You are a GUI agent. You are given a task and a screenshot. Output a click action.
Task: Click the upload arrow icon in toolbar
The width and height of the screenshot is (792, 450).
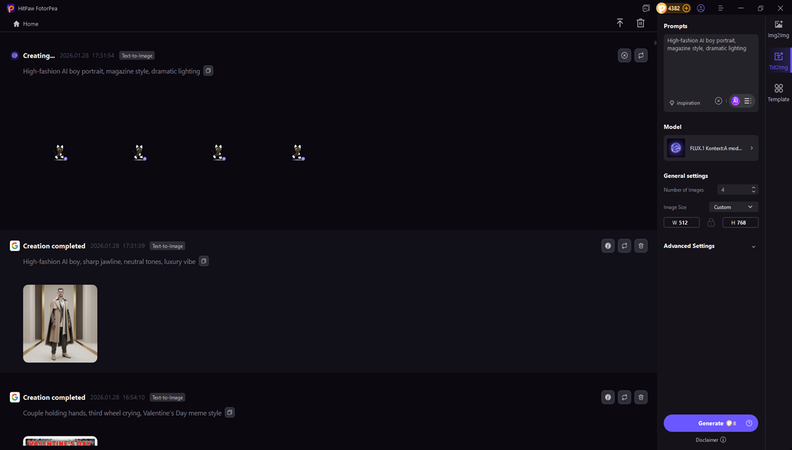point(620,23)
